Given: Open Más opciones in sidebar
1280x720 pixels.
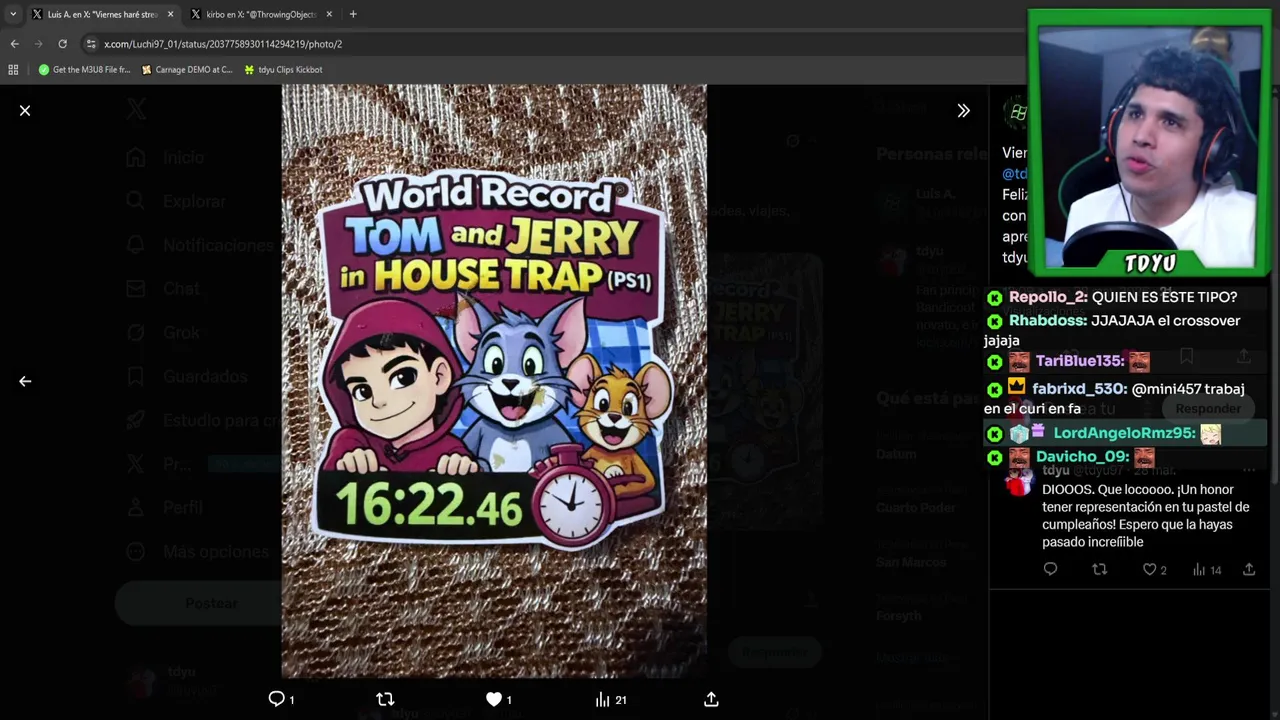Looking at the screenshot, I should pyautogui.click(x=198, y=551).
